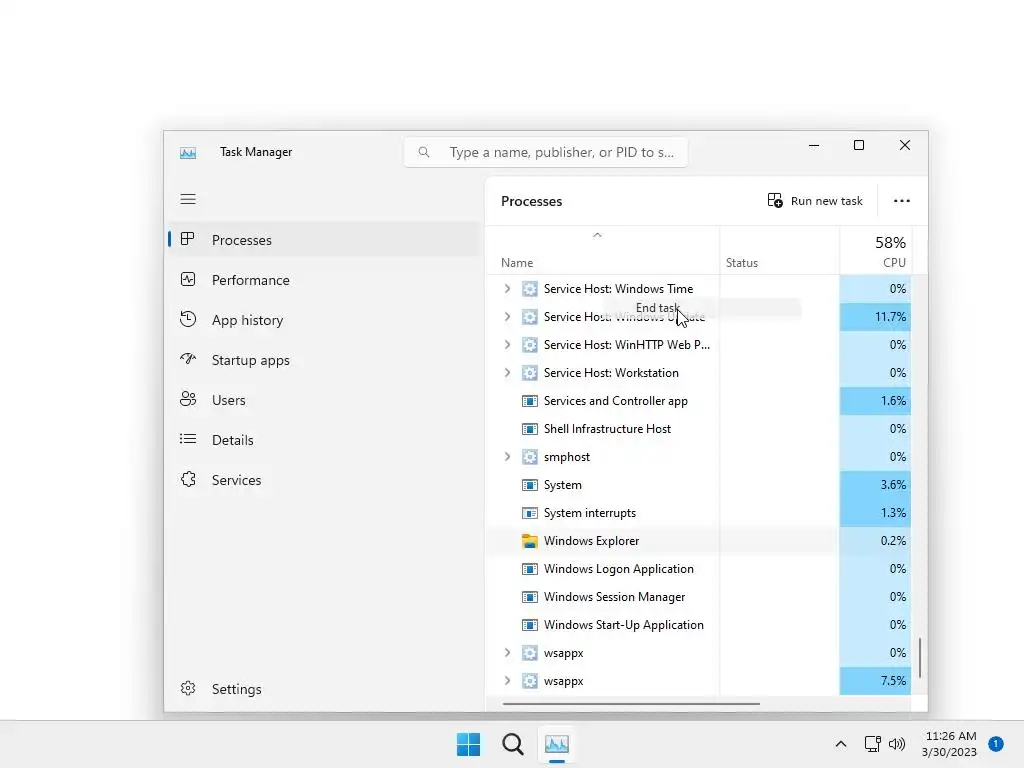Select the System process

pos(698,485)
